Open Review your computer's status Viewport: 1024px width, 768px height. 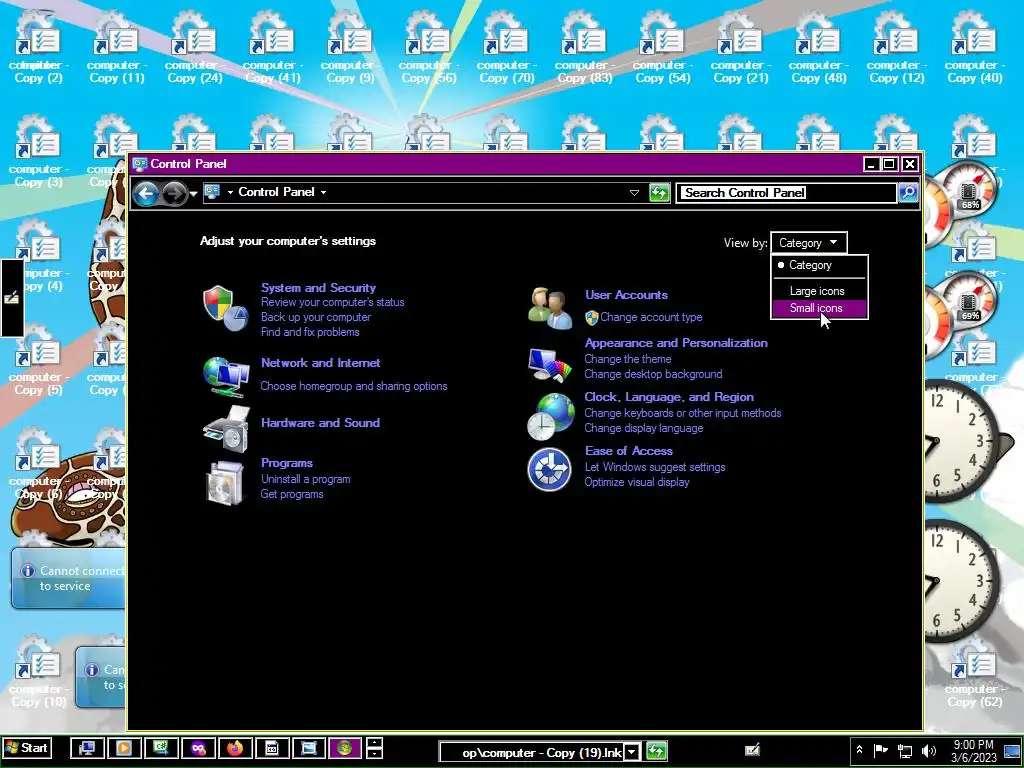[x=332, y=302]
